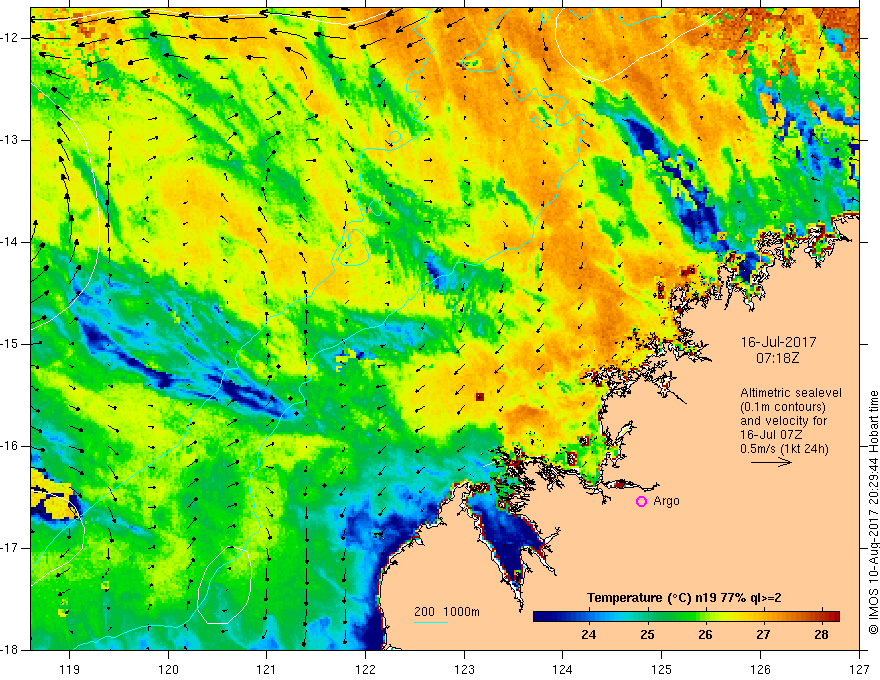Click the 119 longitude axis label
Screen dimensions: 880x680
[70, 669]
